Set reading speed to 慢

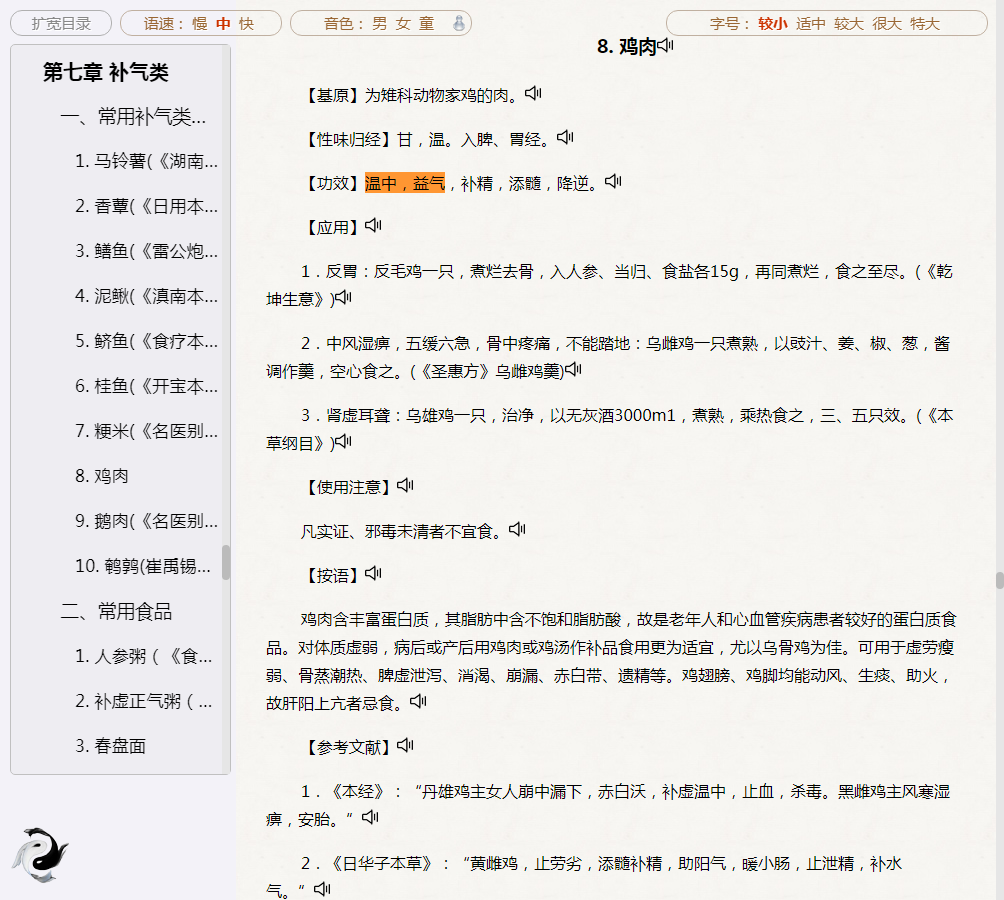click(x=199, y=23)
